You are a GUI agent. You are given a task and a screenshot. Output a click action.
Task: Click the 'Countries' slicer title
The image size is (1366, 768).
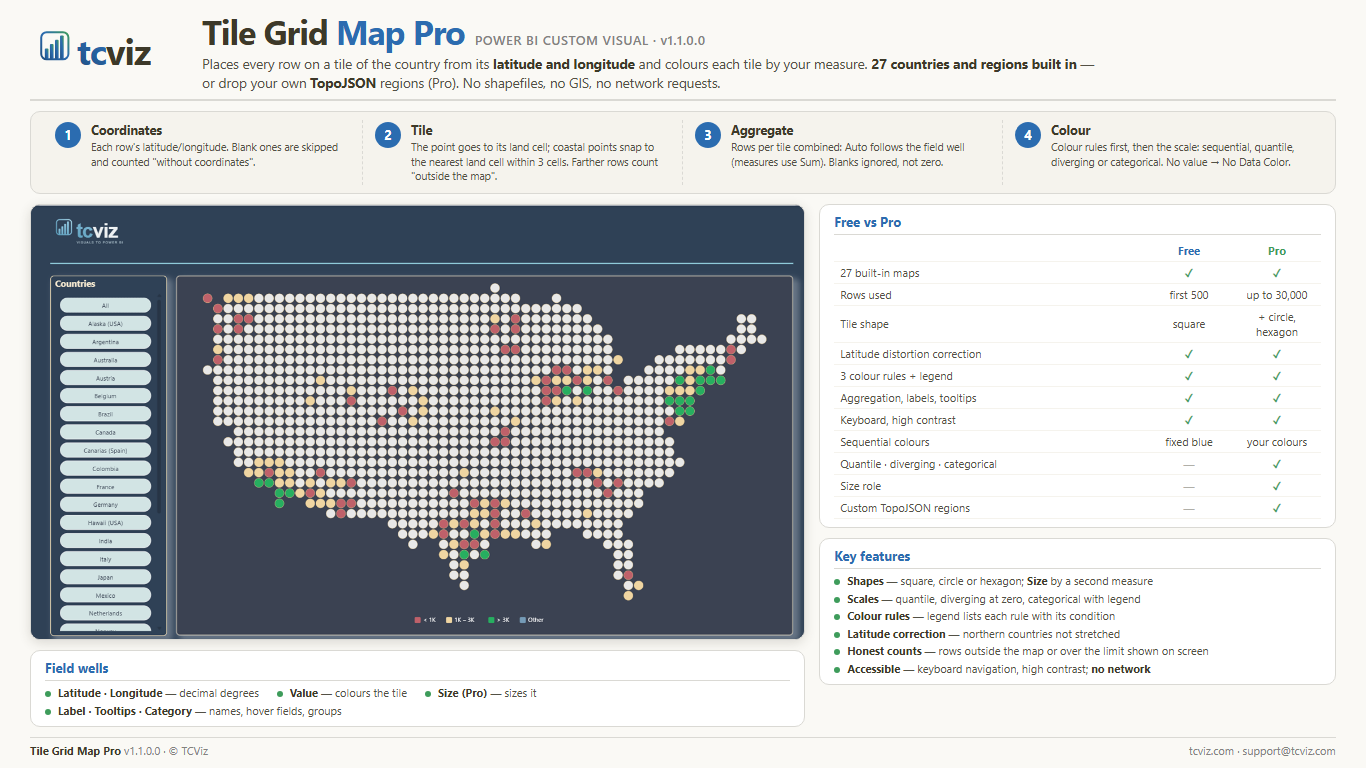pos(75,284)
